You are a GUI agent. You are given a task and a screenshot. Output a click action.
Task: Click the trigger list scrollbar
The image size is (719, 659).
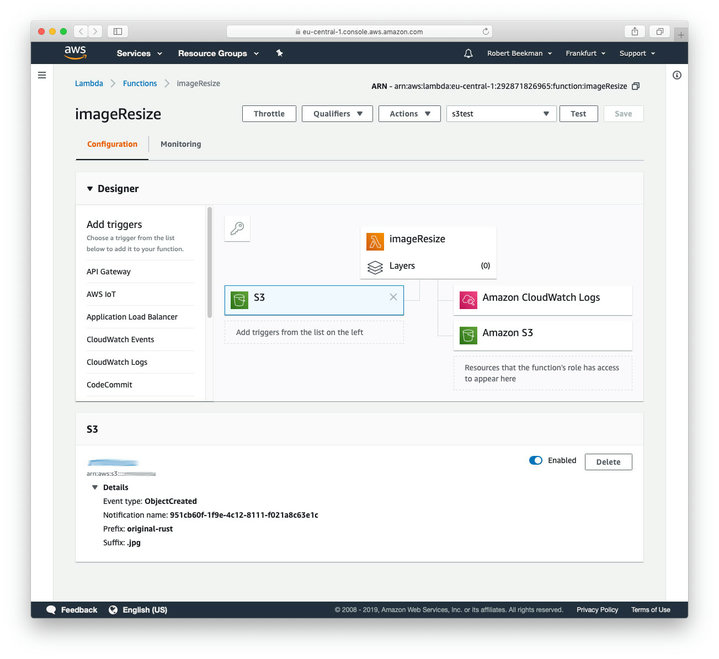point(210,262)
